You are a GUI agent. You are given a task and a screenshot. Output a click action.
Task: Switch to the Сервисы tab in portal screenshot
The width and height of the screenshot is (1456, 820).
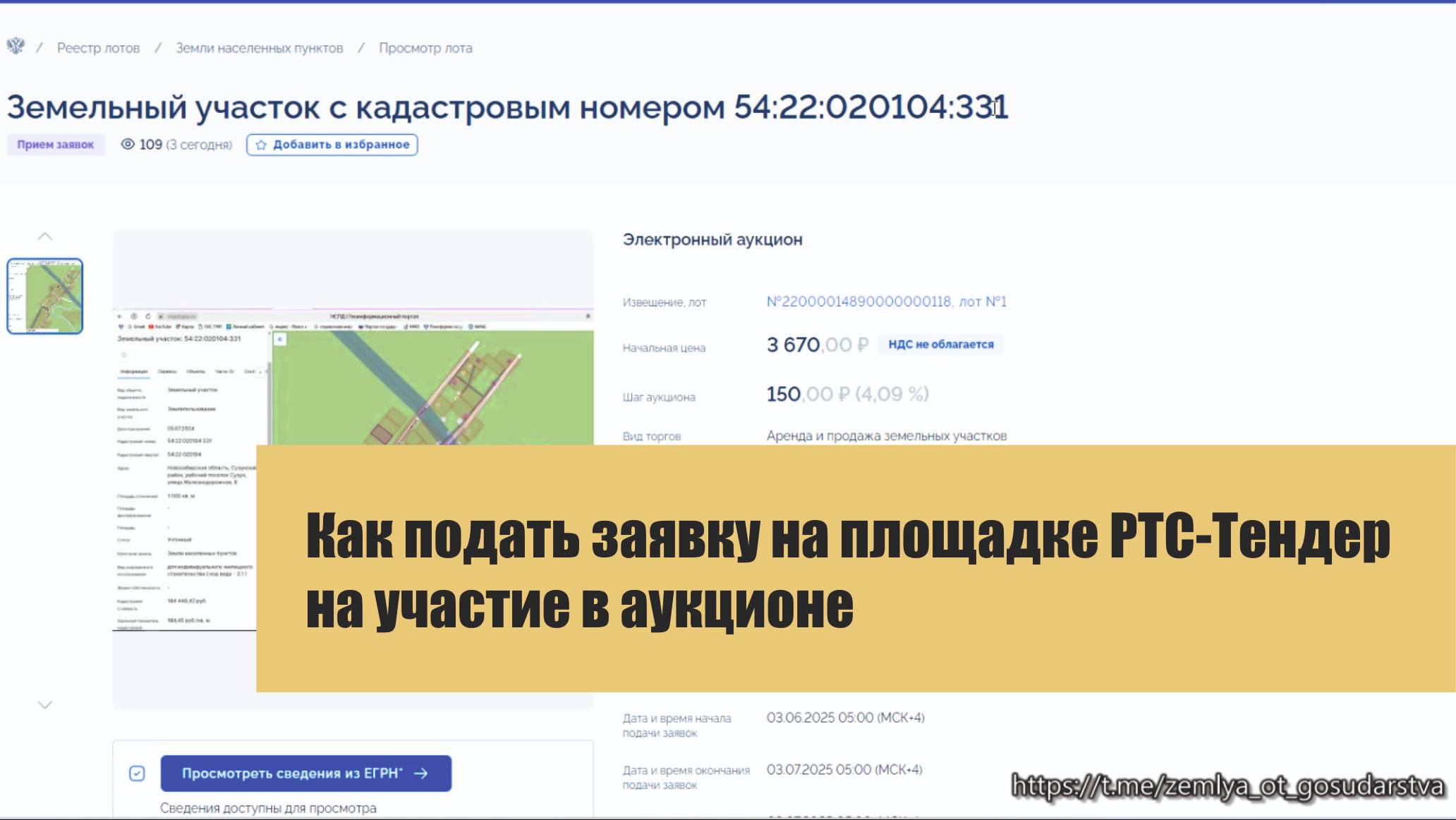click(x=167, y=371)
